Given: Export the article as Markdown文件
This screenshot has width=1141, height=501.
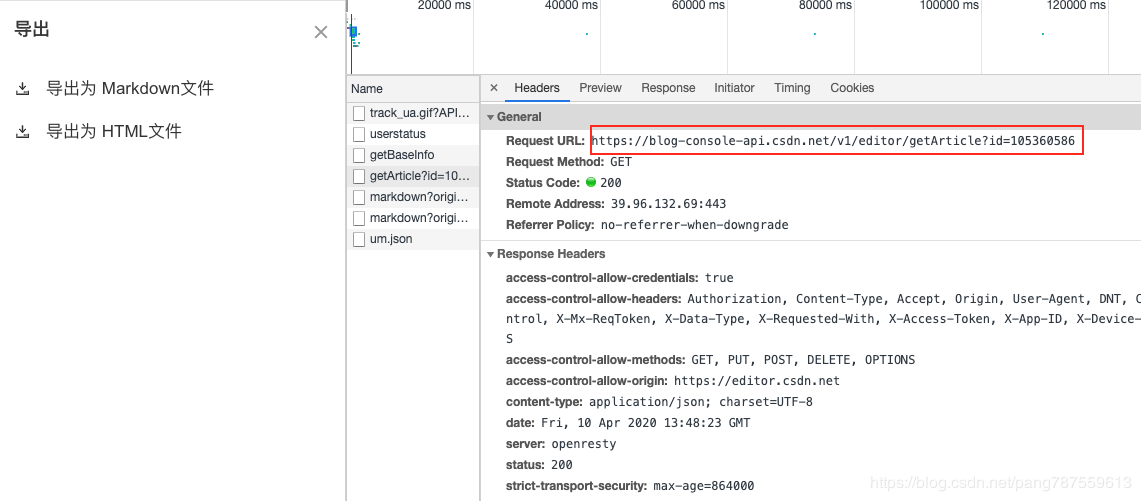Looking at the screenshot, I should (x=130, y=89).
